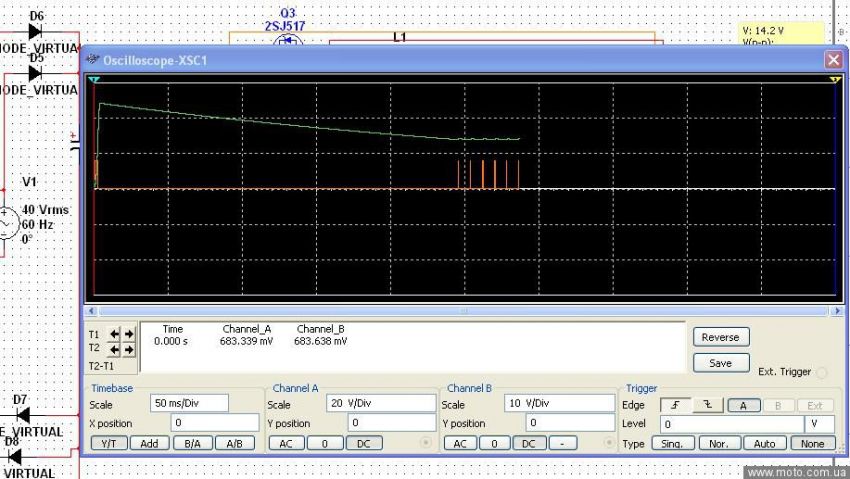Click the oscilloscope window title icon
850x479 pixels.
coord(93,59)
